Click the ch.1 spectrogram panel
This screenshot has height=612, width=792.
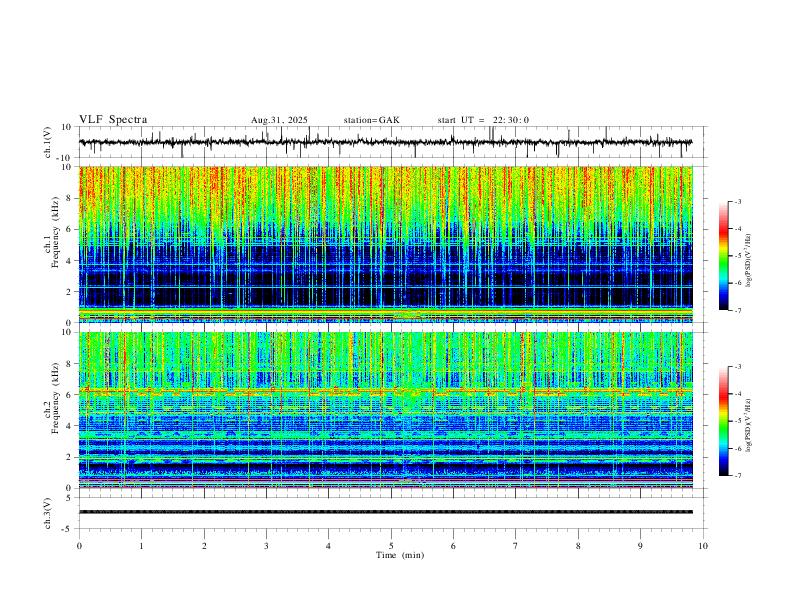[386, 244]
